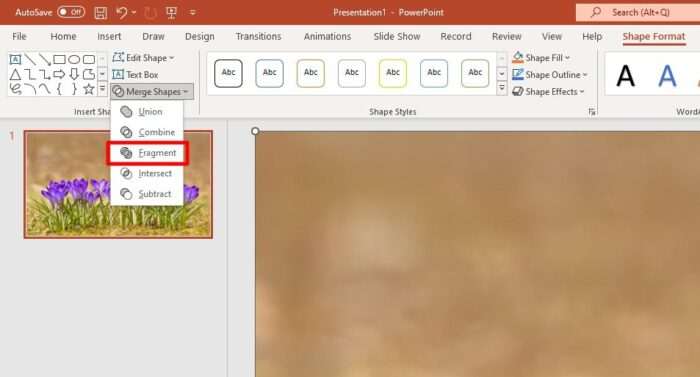Click the Save icon in title bar
This screenshot has width=700, height=377.
(101, 13)
